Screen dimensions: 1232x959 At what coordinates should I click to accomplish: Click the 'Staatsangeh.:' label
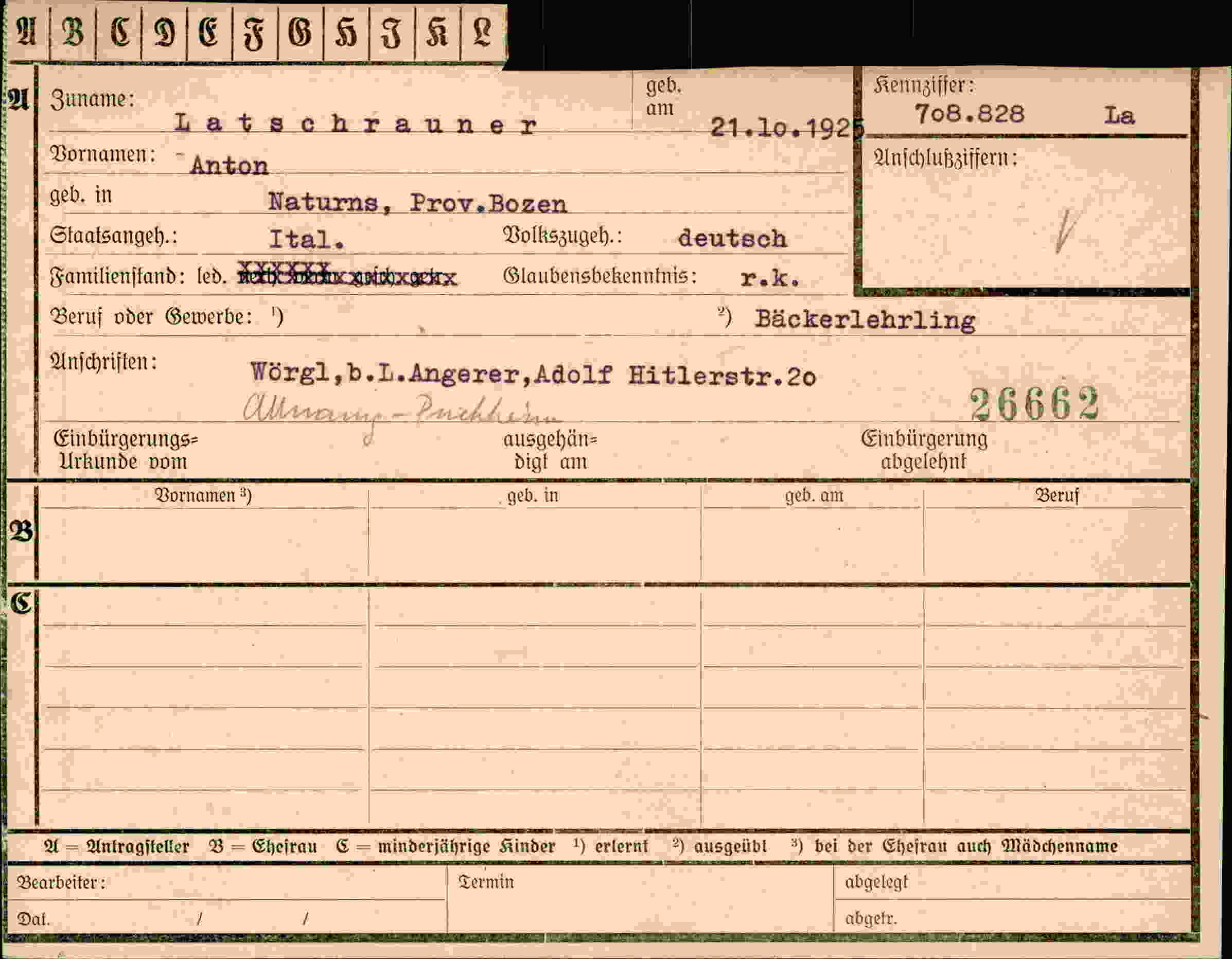pos(113,236)
